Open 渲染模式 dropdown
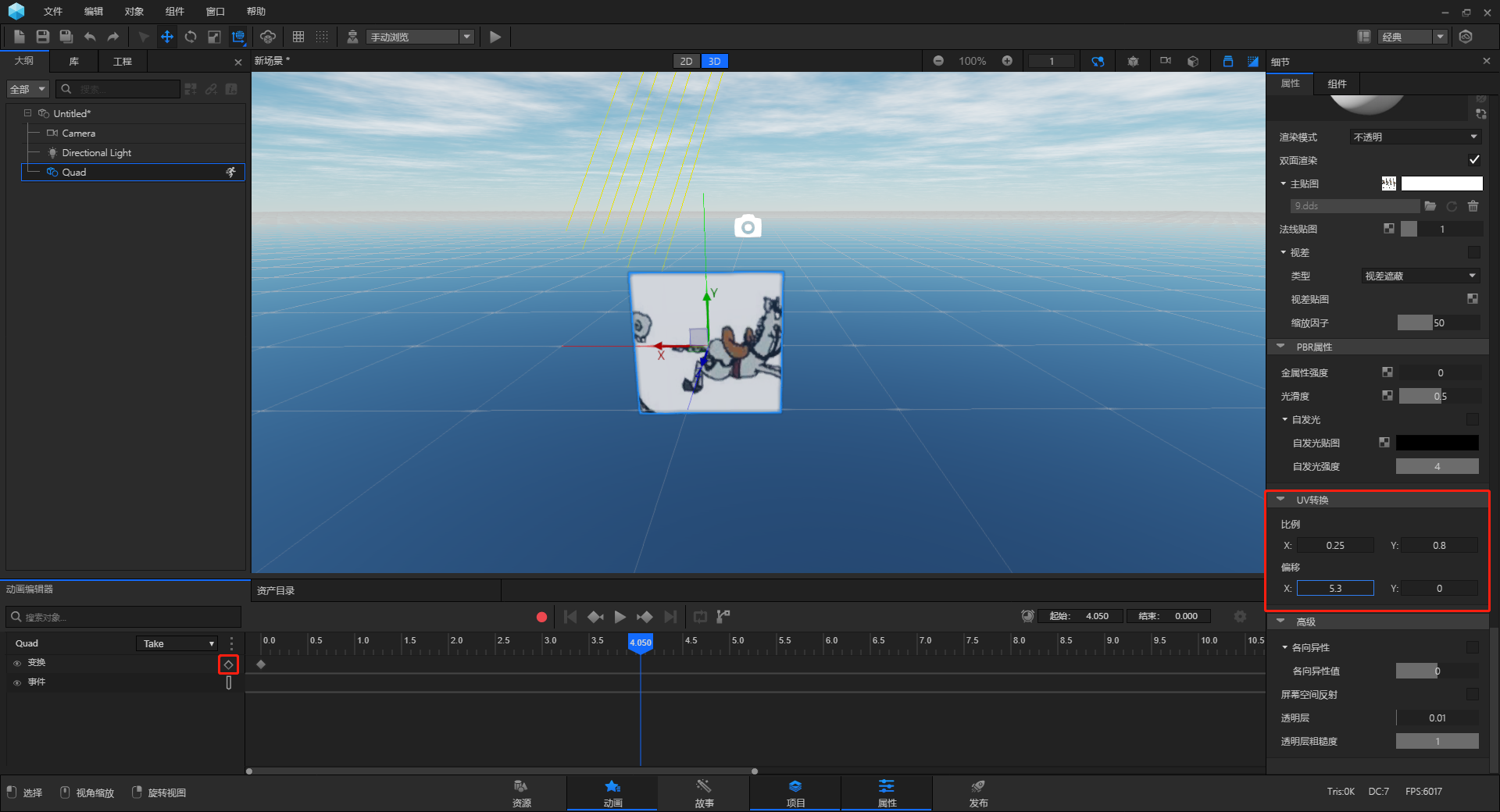This screenshot has width=1500, height=812. click(x=1416, y=137)
